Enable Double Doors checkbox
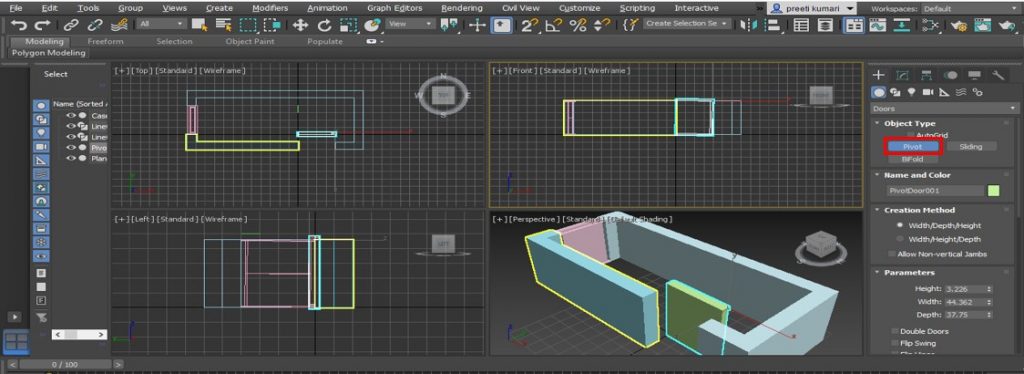 [895, 332]
